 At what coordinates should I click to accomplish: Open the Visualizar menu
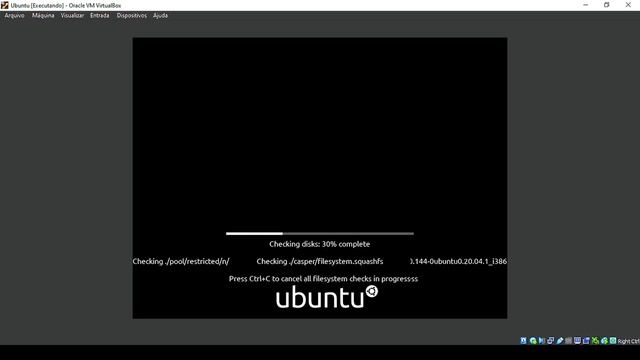[72, 16]
